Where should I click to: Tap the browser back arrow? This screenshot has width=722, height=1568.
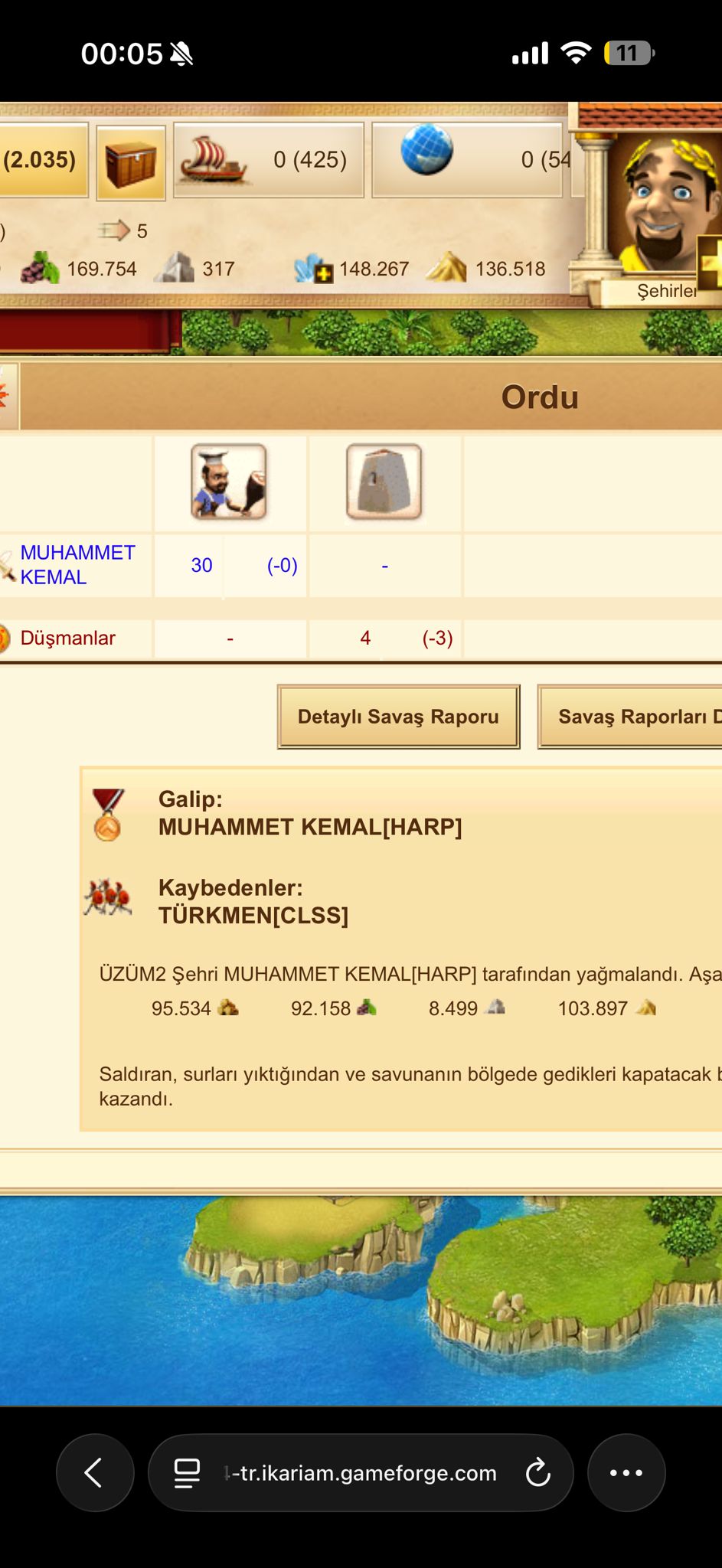[x=95, y=1472]
